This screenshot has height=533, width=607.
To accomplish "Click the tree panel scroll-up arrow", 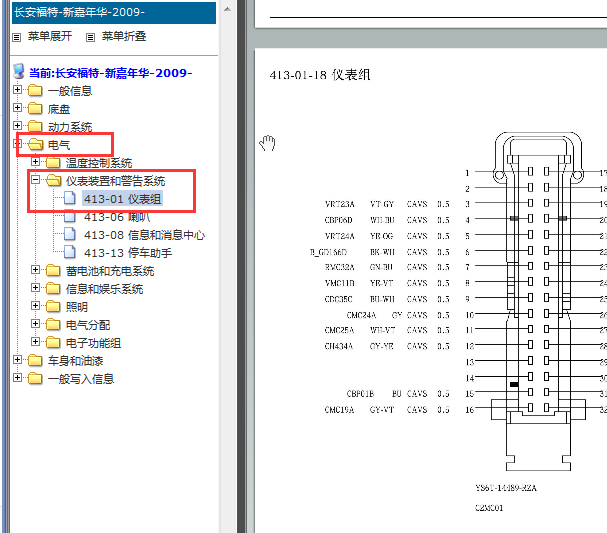I will (x=228, y=9).
